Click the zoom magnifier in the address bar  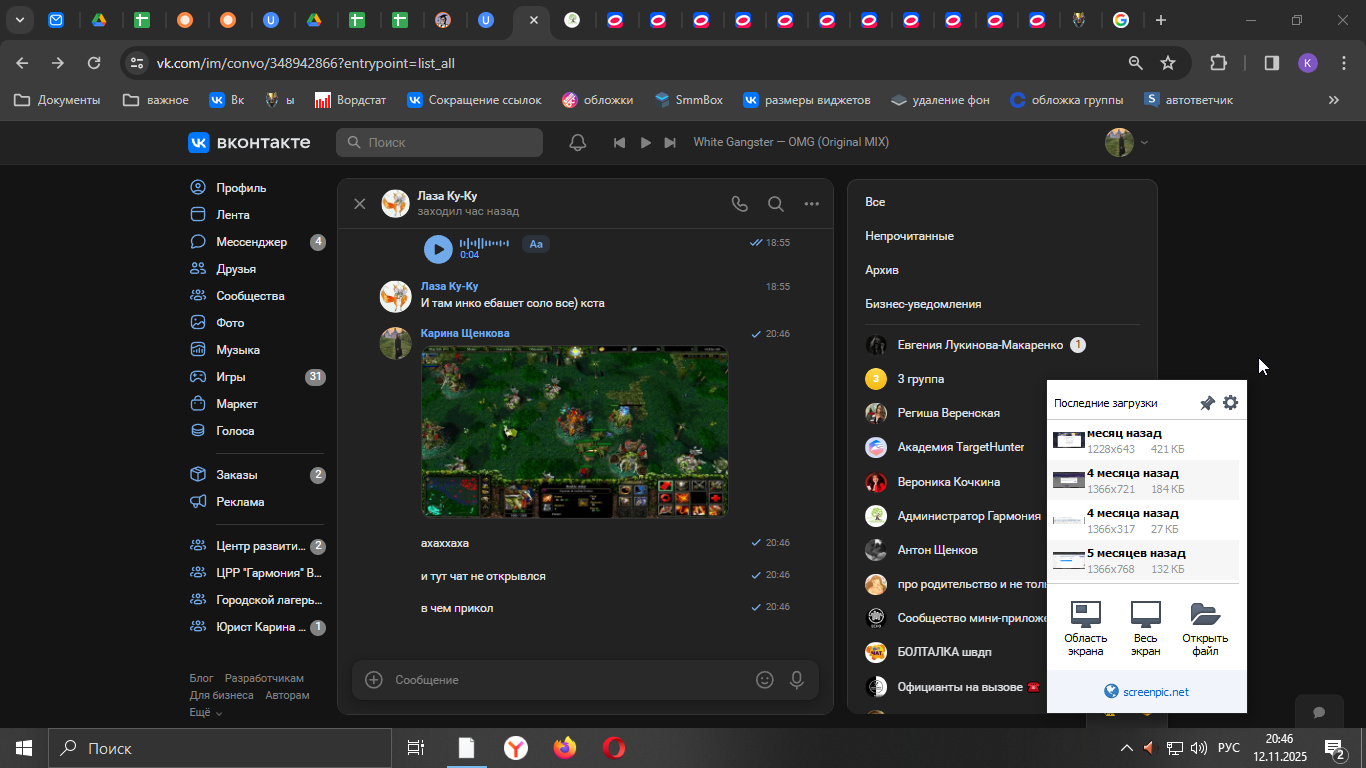1136,63
